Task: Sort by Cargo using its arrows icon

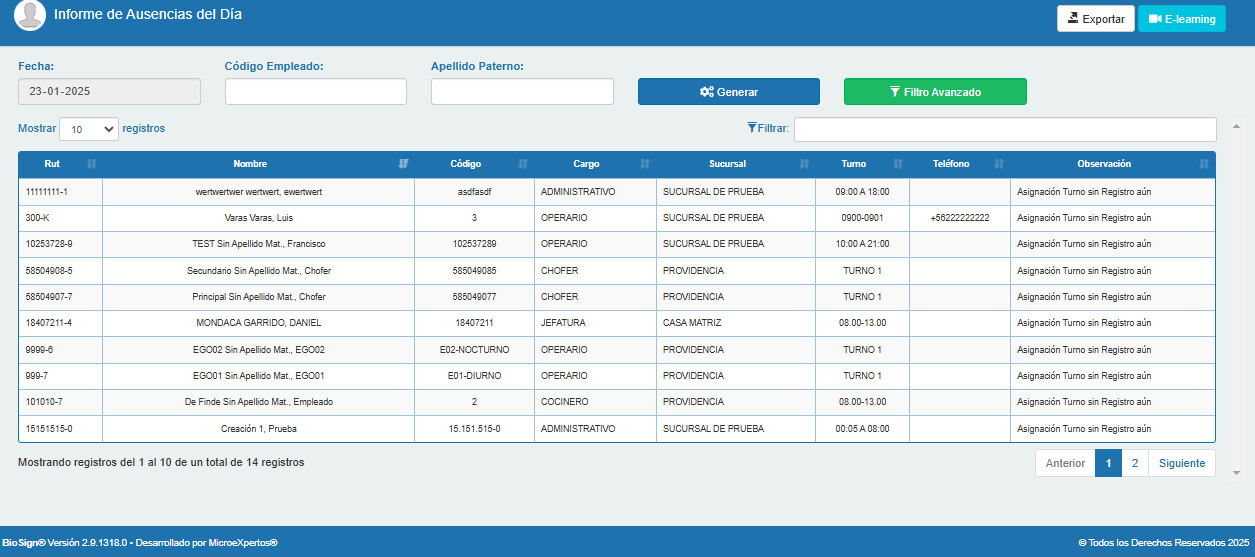Action: click(645, 164)
